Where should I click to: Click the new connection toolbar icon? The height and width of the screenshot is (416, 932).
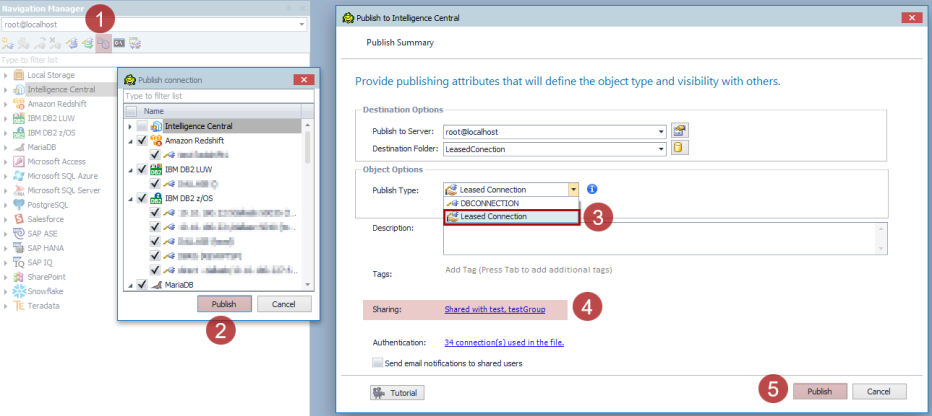click(8, 43)
